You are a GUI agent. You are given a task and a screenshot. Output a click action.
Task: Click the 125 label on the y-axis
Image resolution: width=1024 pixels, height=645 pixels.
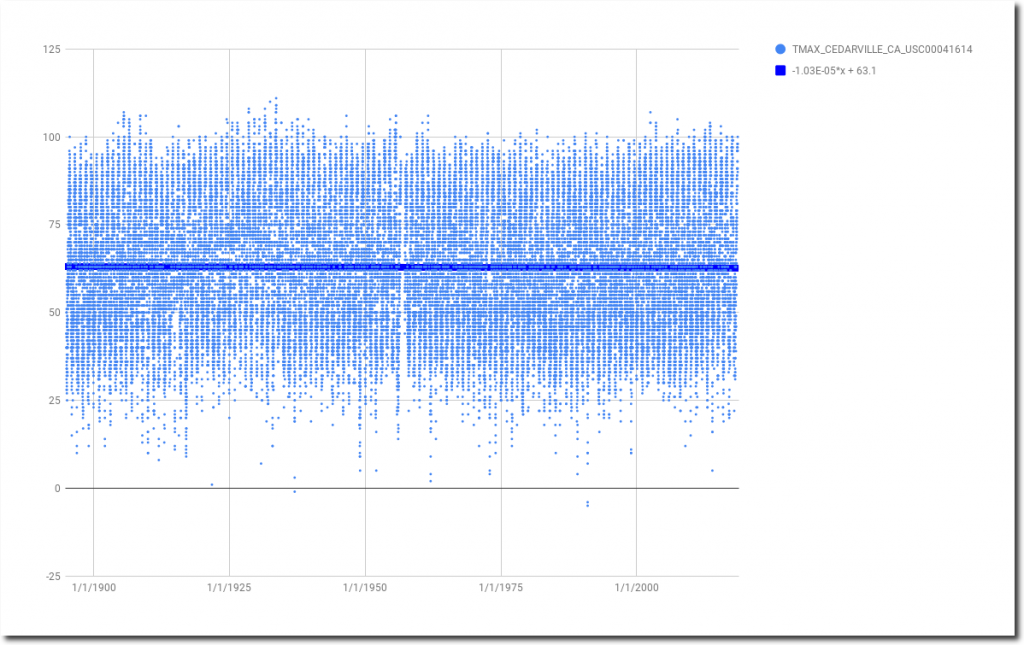click(x=49, y=49)
